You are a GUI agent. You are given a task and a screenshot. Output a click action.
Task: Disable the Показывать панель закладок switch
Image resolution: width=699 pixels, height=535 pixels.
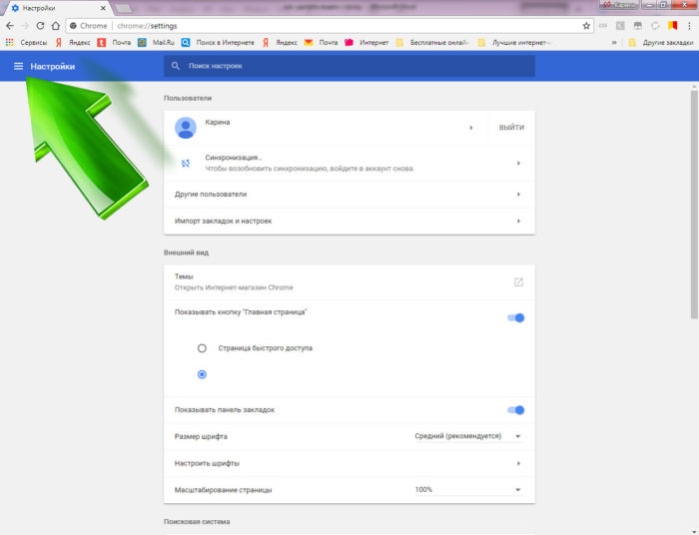[x=516, y=410]
